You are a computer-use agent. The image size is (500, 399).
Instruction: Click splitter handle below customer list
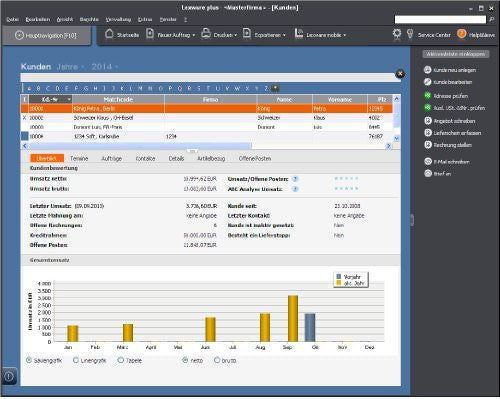(192, 151)
